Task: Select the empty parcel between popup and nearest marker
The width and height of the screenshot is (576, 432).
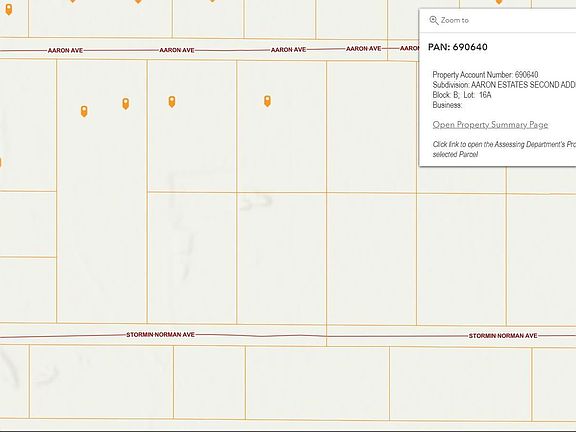Action: (371, 127)
